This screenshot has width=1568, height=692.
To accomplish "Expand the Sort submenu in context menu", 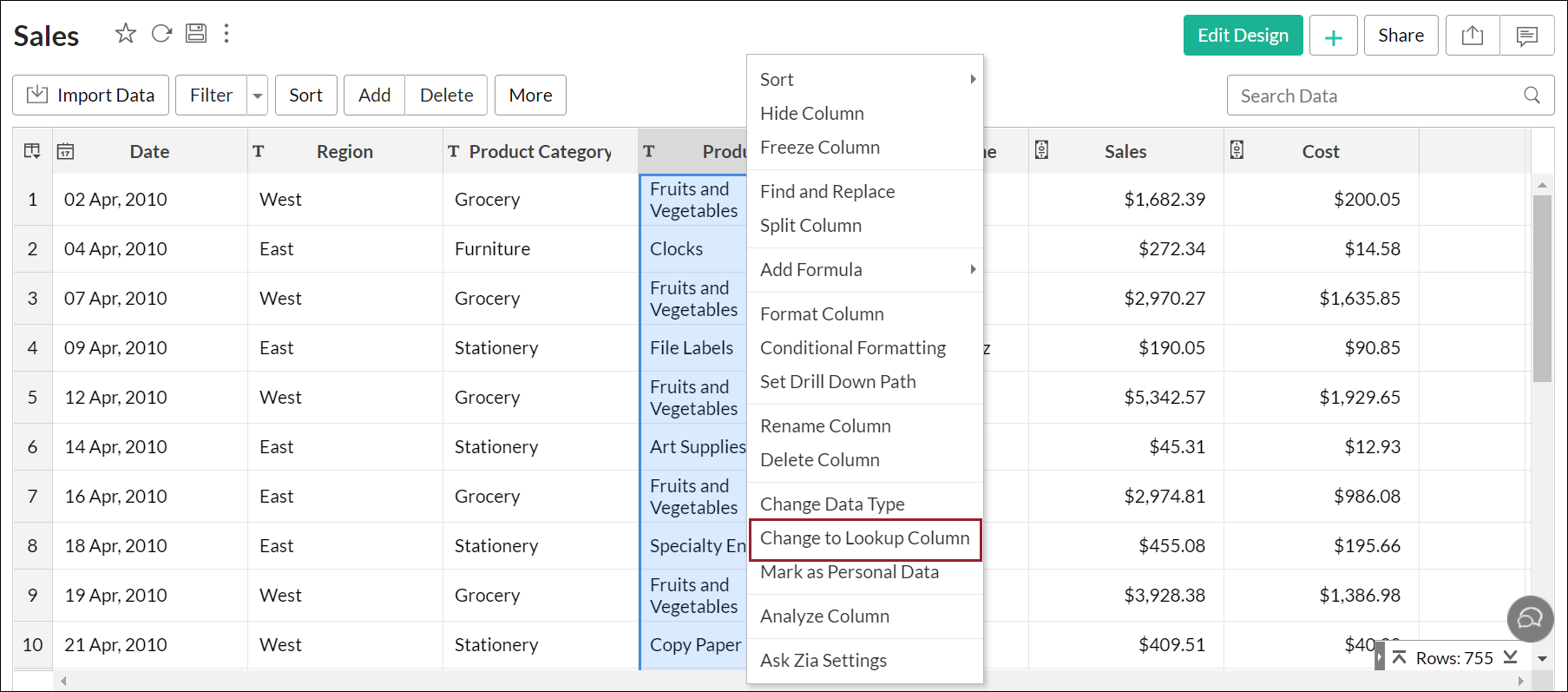I will point(972,79).
